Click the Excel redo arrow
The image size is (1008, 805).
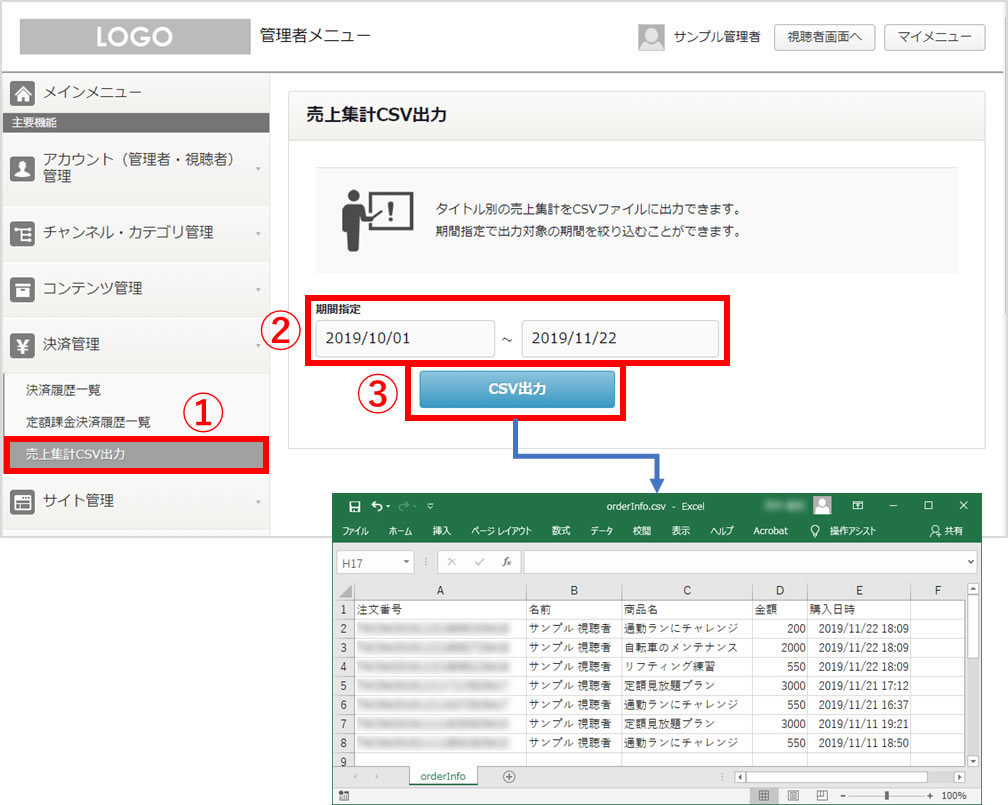[404, 507]
